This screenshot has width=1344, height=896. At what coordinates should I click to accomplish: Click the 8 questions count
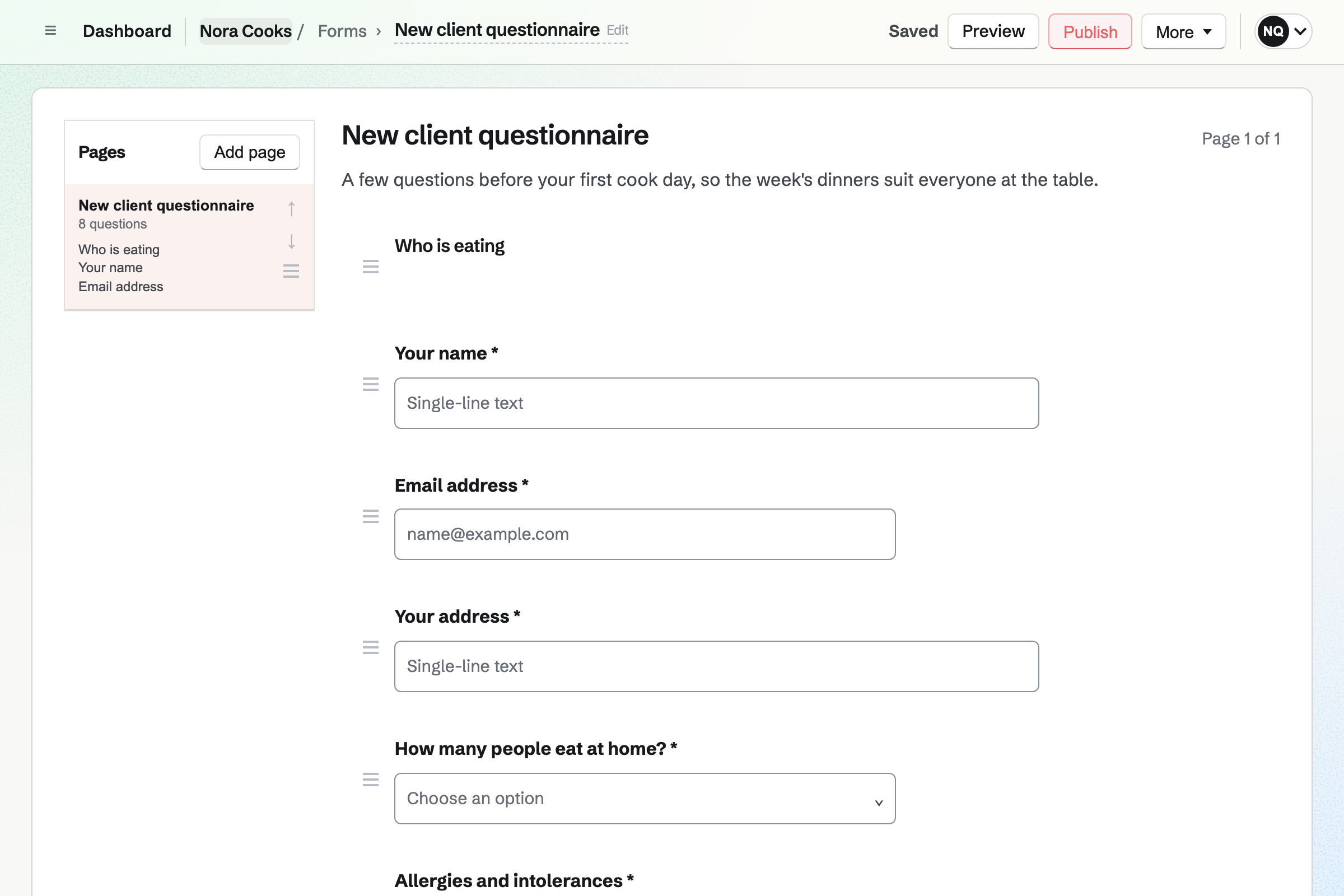(x=113, y=224)
